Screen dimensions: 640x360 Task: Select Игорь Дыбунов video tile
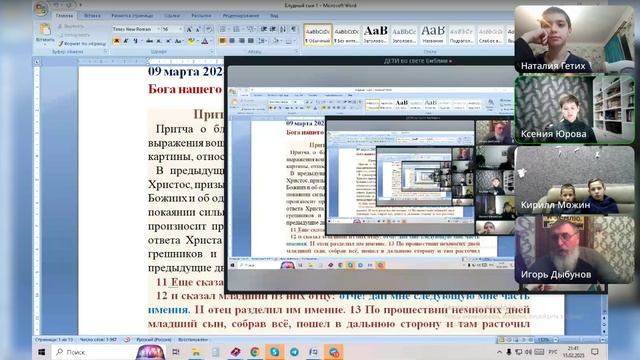(x=574, y=249)
